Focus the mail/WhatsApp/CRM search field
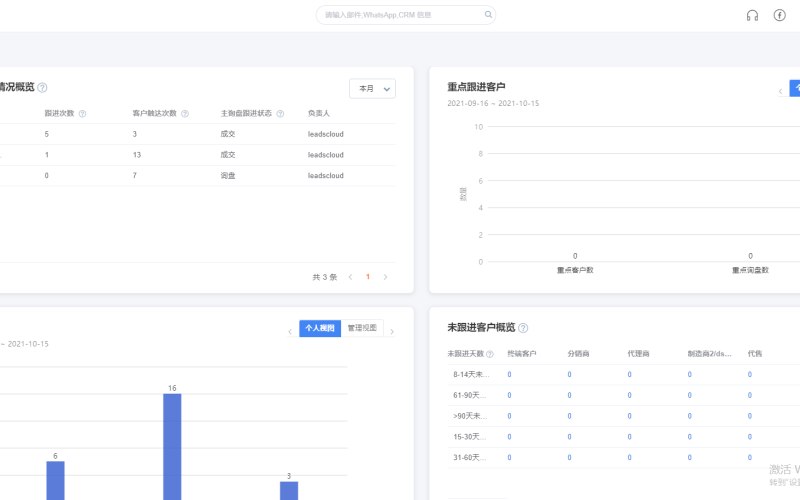This screenshot has height=500, width=800. (x=406, y=15)
